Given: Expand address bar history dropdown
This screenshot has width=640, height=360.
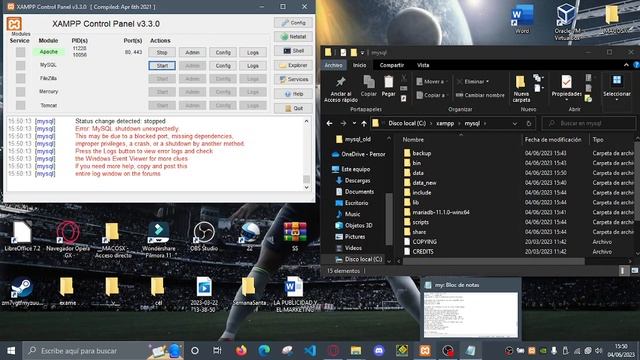Looking at the screenshot, I should pos(515,123).
